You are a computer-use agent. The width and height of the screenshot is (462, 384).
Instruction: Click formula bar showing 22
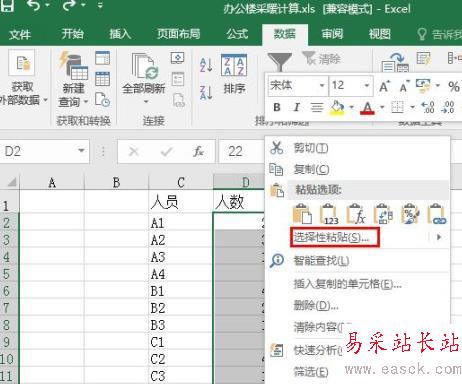pos(242,151)
